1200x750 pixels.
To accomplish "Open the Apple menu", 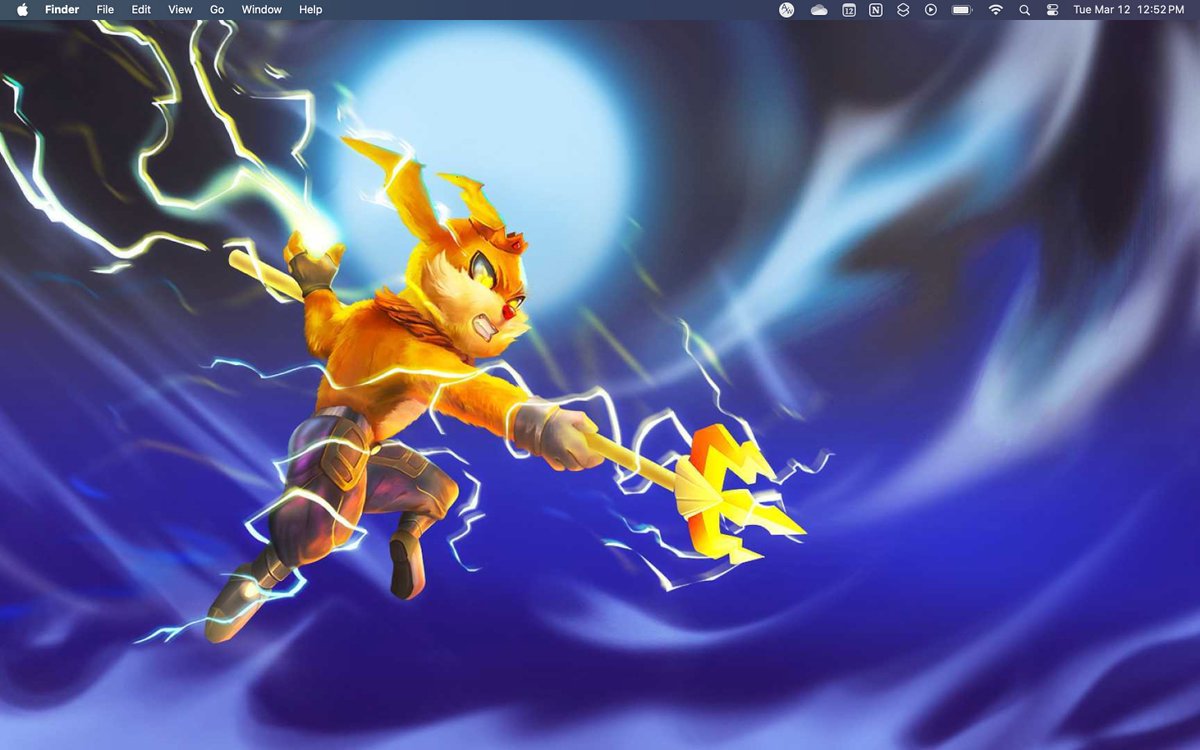I will point(22,9).
